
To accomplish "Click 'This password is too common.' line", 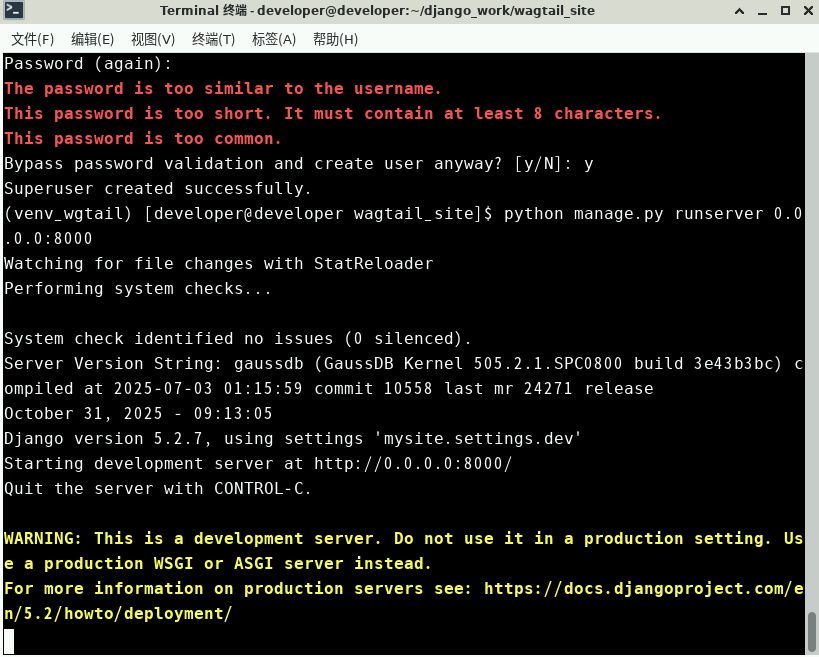I will [143, 139].
